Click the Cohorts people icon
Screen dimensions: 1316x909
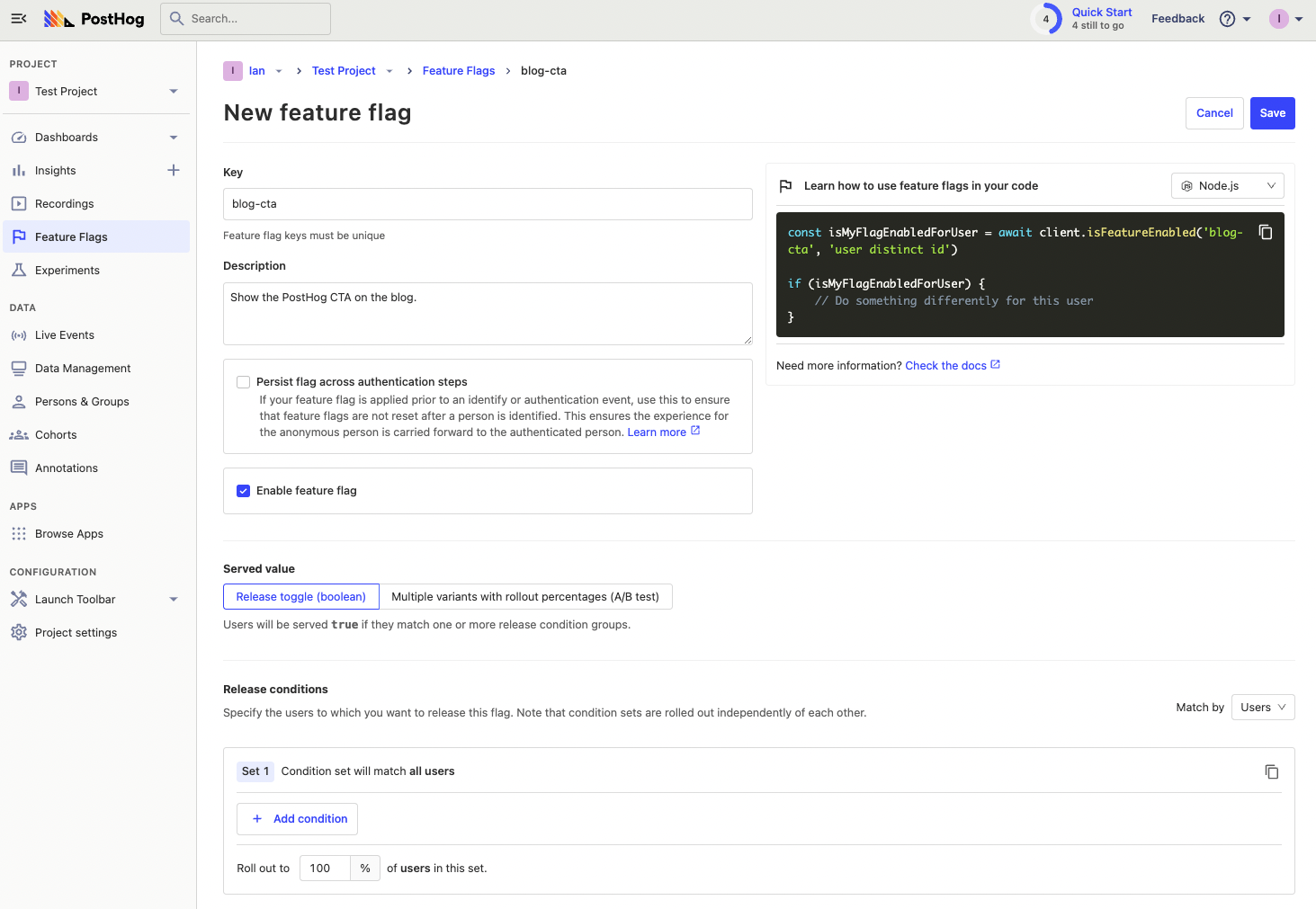19,434
